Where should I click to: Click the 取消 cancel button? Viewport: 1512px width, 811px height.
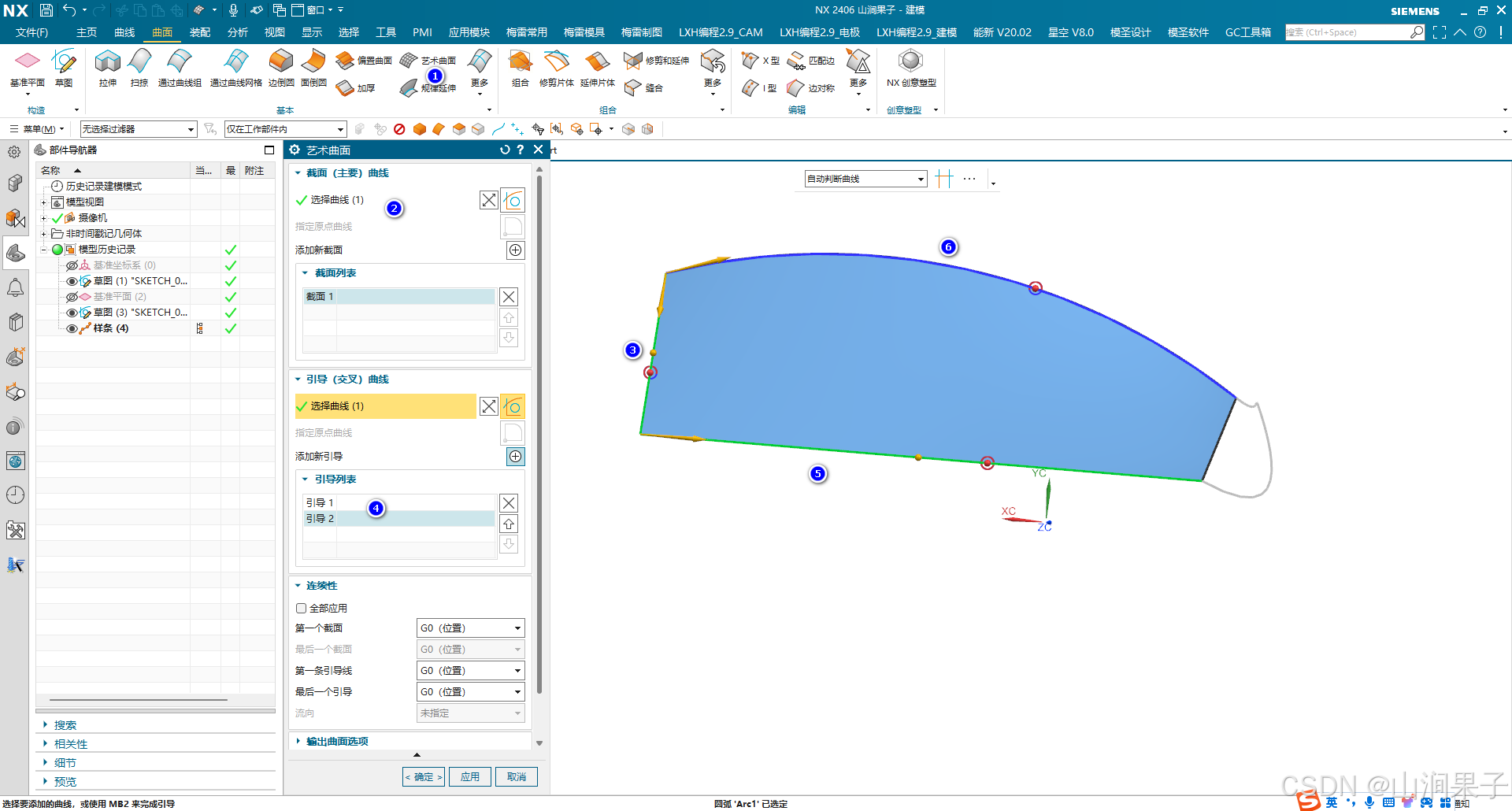pos(517,777)
